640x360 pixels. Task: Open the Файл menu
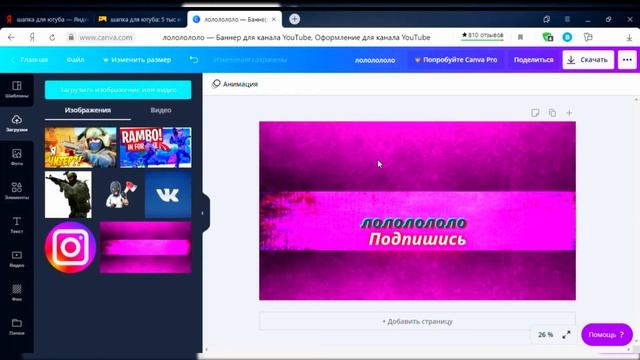click(76, 60)
